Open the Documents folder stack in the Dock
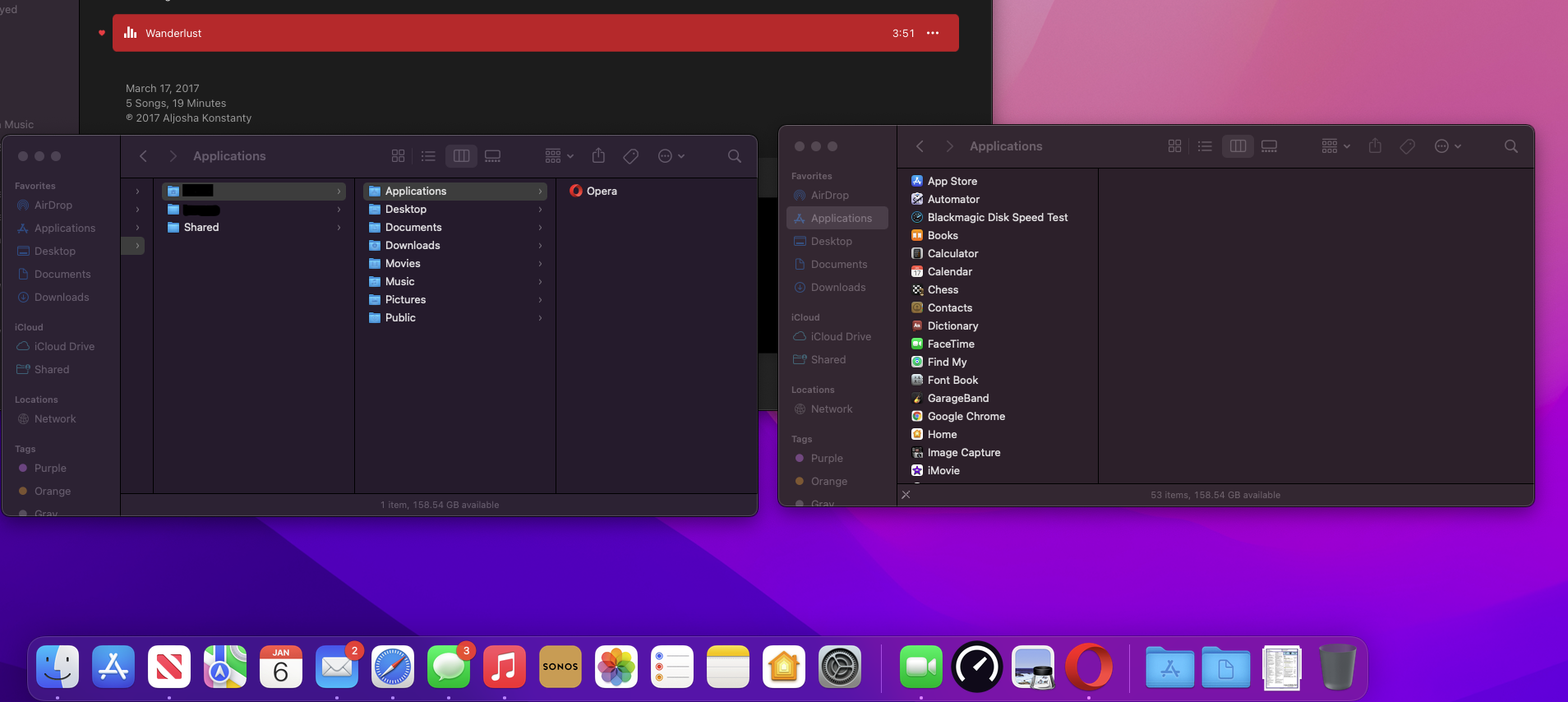 pos(1226,667)
